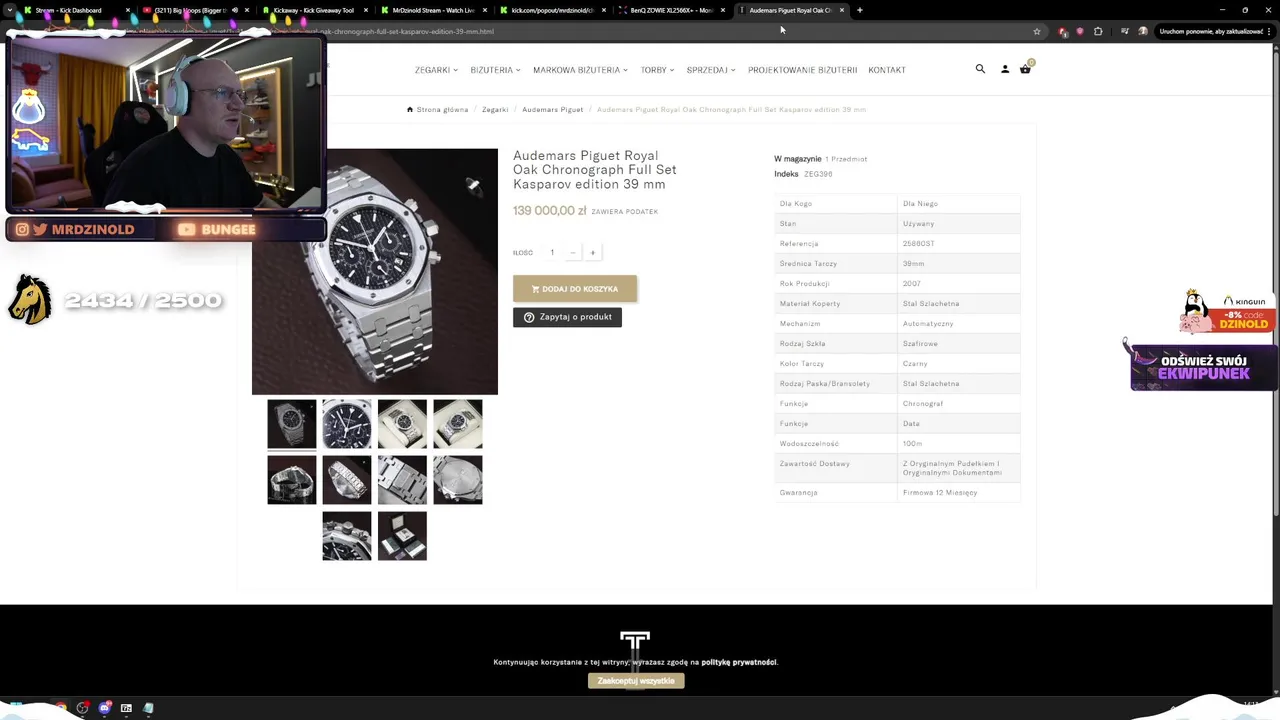Decrease quantity with minus button
The width and height of the screenshot is (1280, 720).
click(x=573, y=253)
